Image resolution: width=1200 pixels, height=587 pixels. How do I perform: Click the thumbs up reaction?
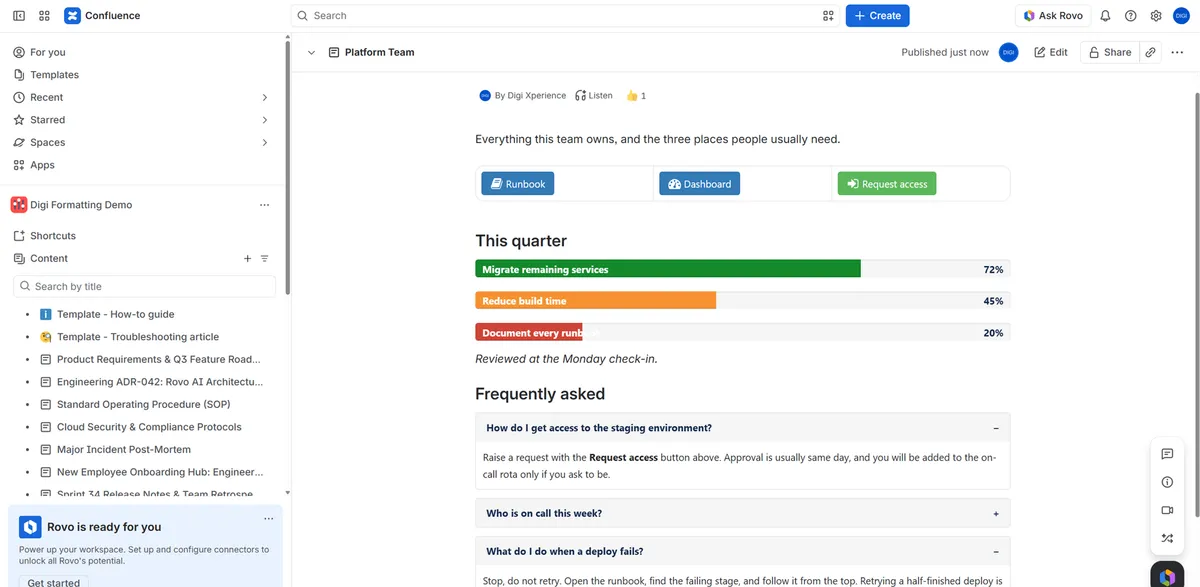[x=636, y=96]
